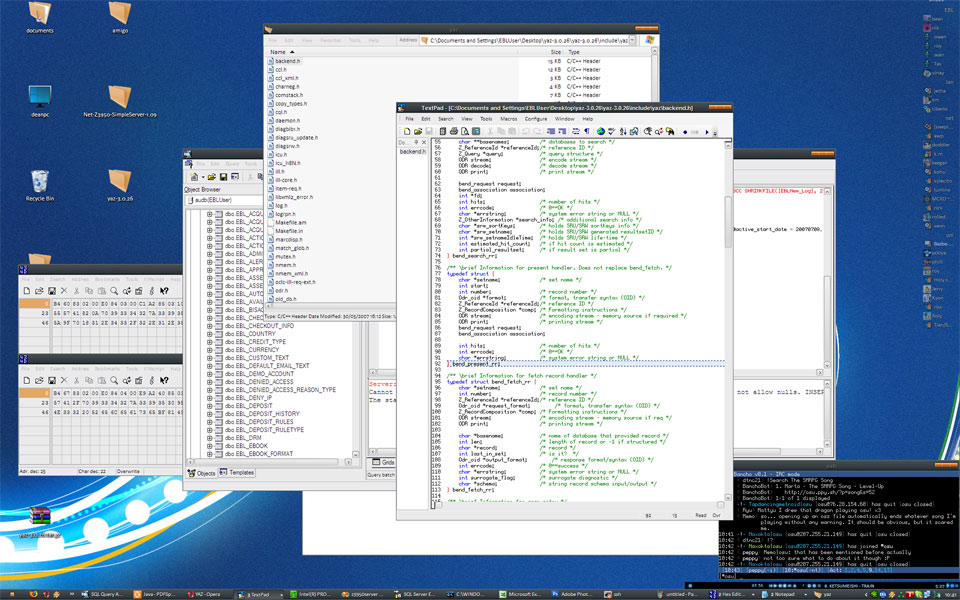Click TextPad vertical scrollbar thumb
The height and width of the screenshot is (600, 960).
(728, 222)
